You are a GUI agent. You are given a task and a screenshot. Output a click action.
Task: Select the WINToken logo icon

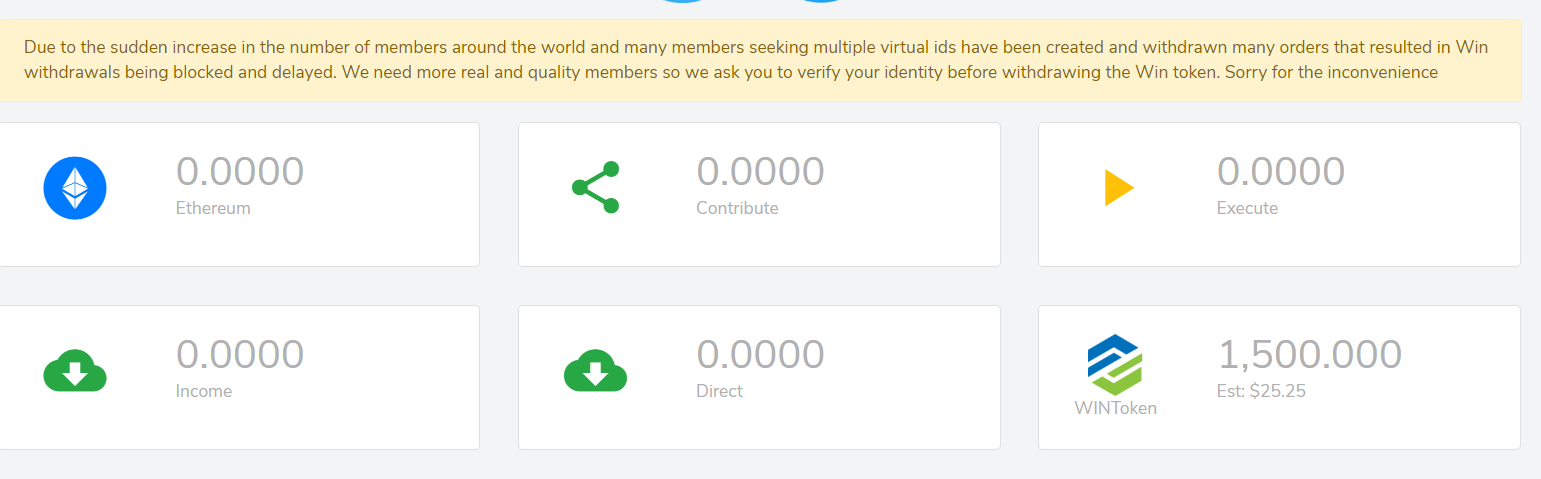[x=1115, y=364]
